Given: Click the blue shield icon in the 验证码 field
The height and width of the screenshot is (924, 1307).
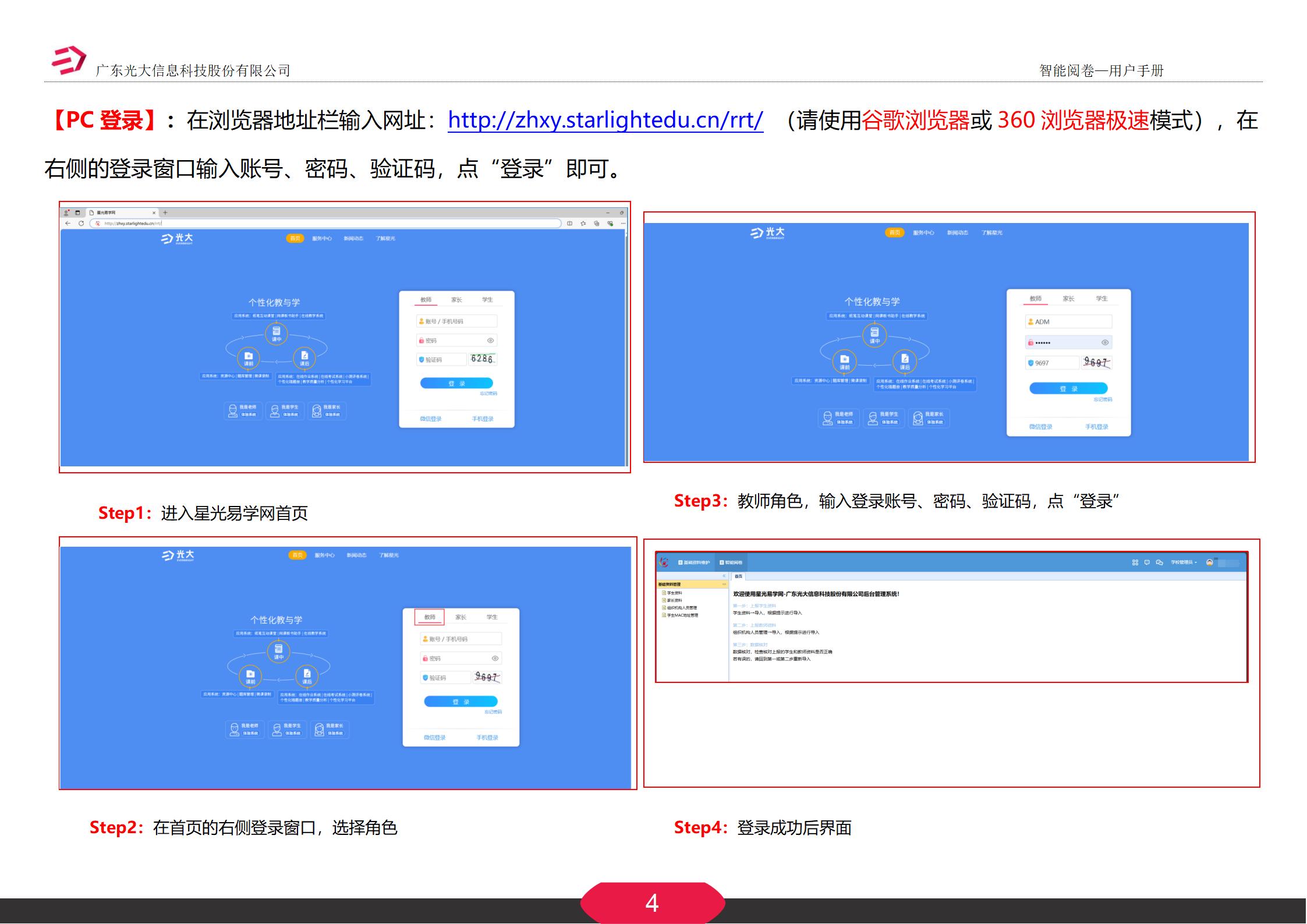Looking at the screenshot, I should [x=421, y=359].
